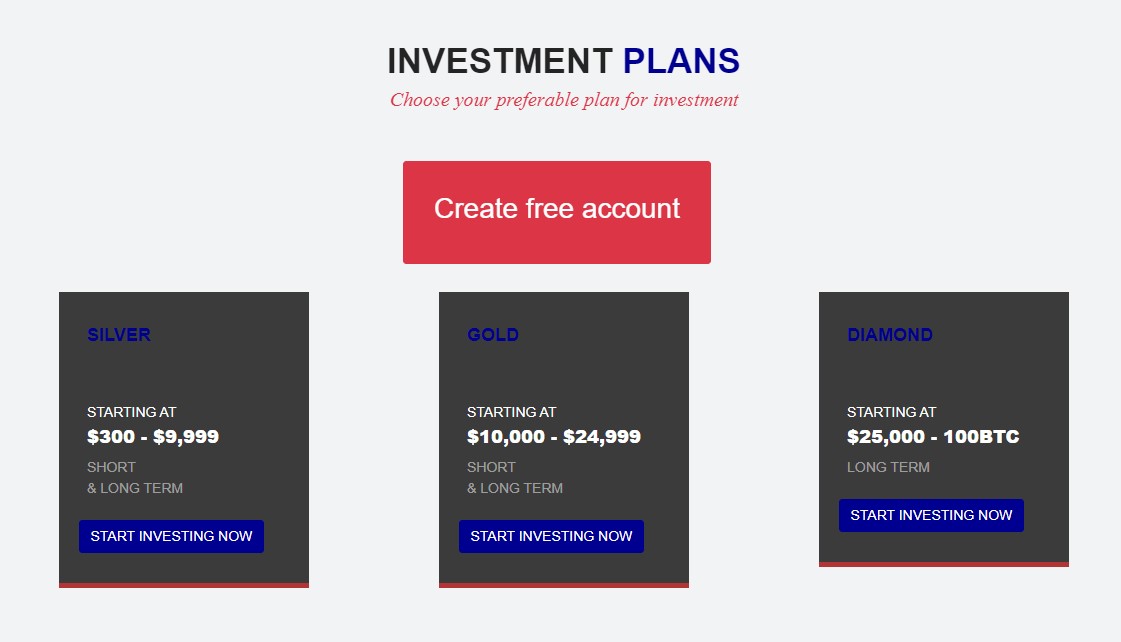Image resolution: width=1121 pixels, height=642 pixels.
Task: Select the DIAMOND plan title
Action: tap(890, 335)
